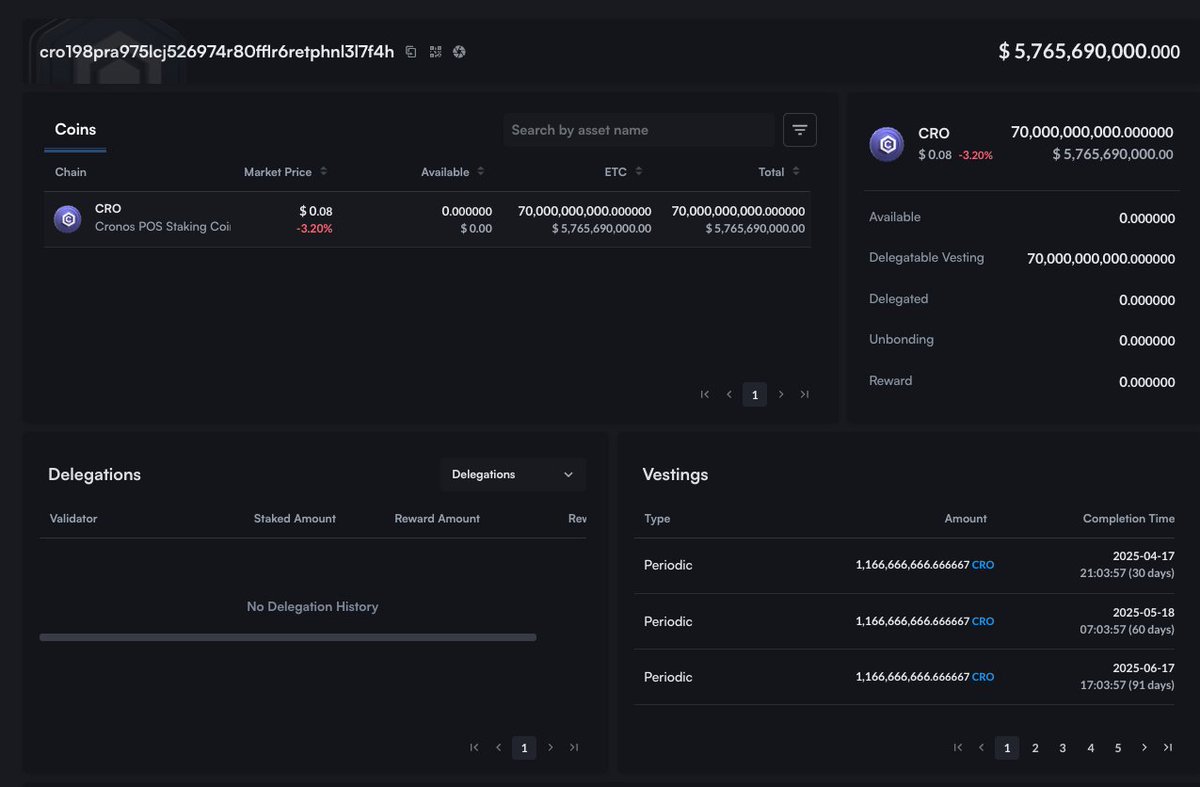Go to next page of Vestings

click(x=1144, y=747)
